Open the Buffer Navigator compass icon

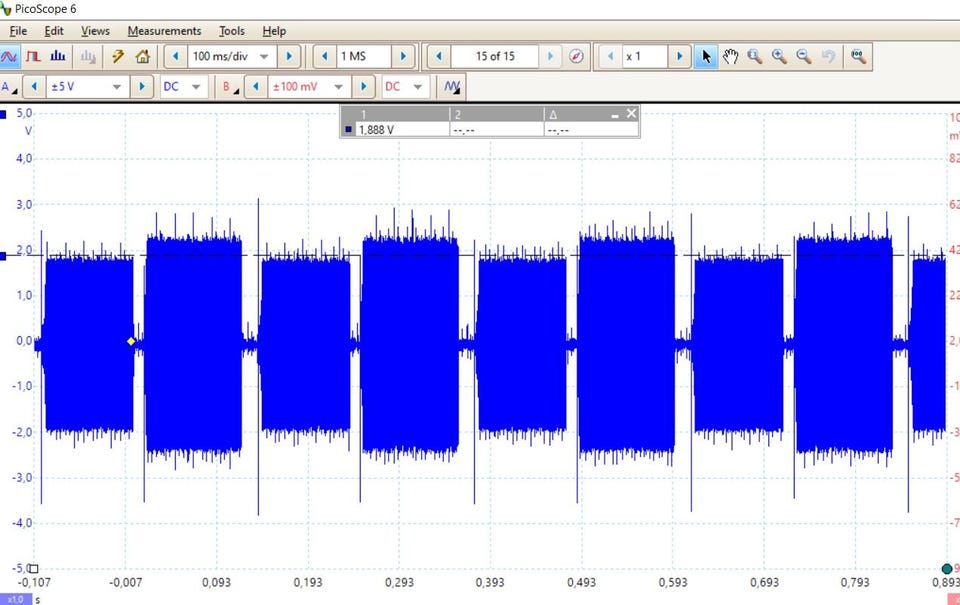click(x=576, y=56)
